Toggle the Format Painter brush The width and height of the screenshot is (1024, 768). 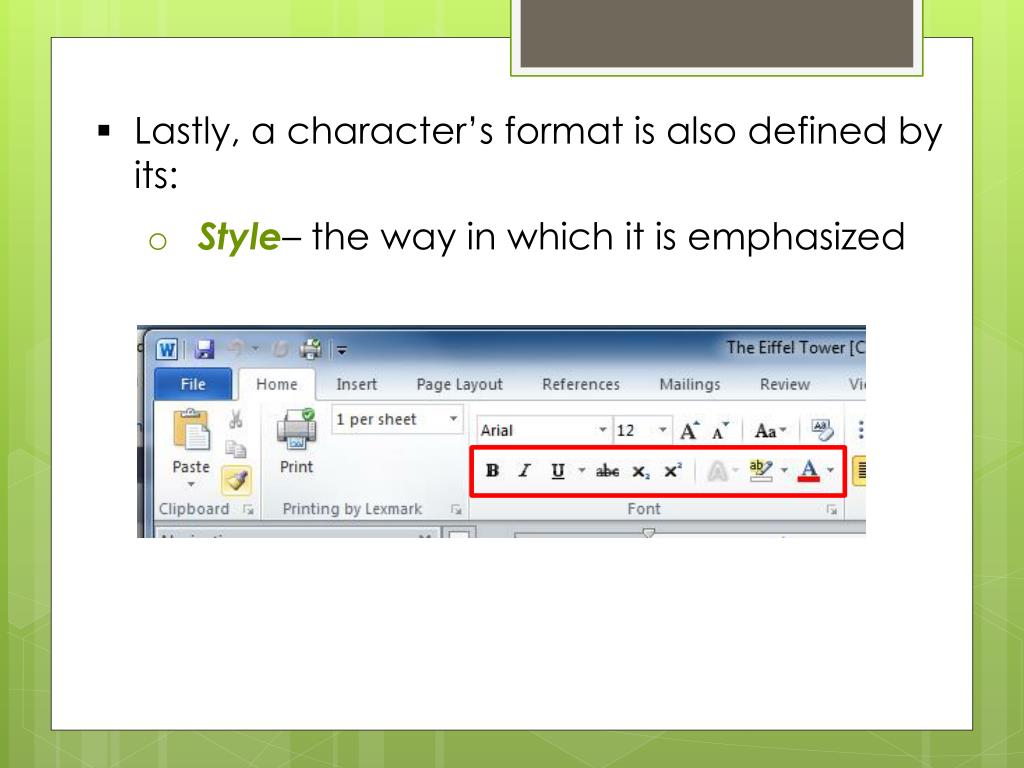pos(236,480)
